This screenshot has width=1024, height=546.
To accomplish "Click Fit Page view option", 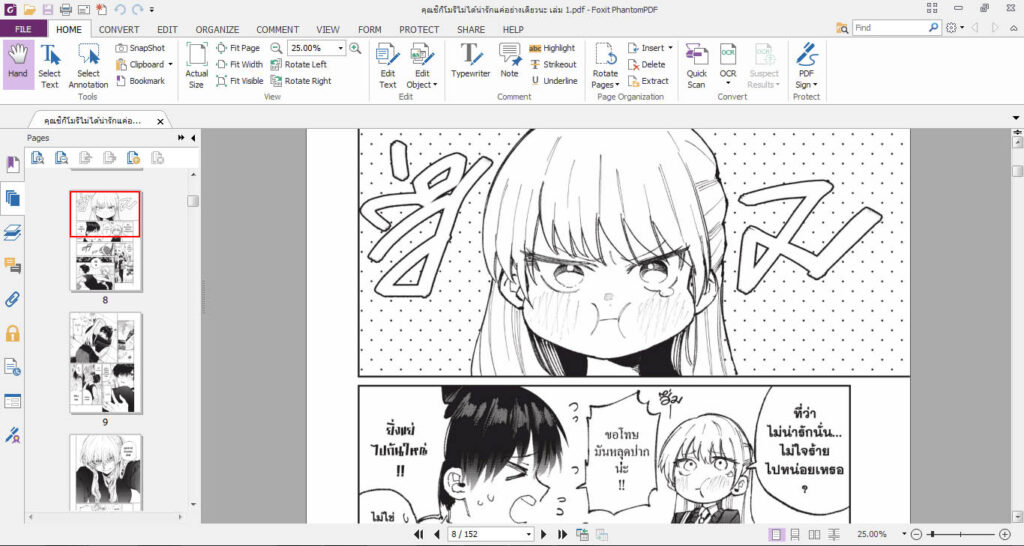I will (x=238, y=48).
